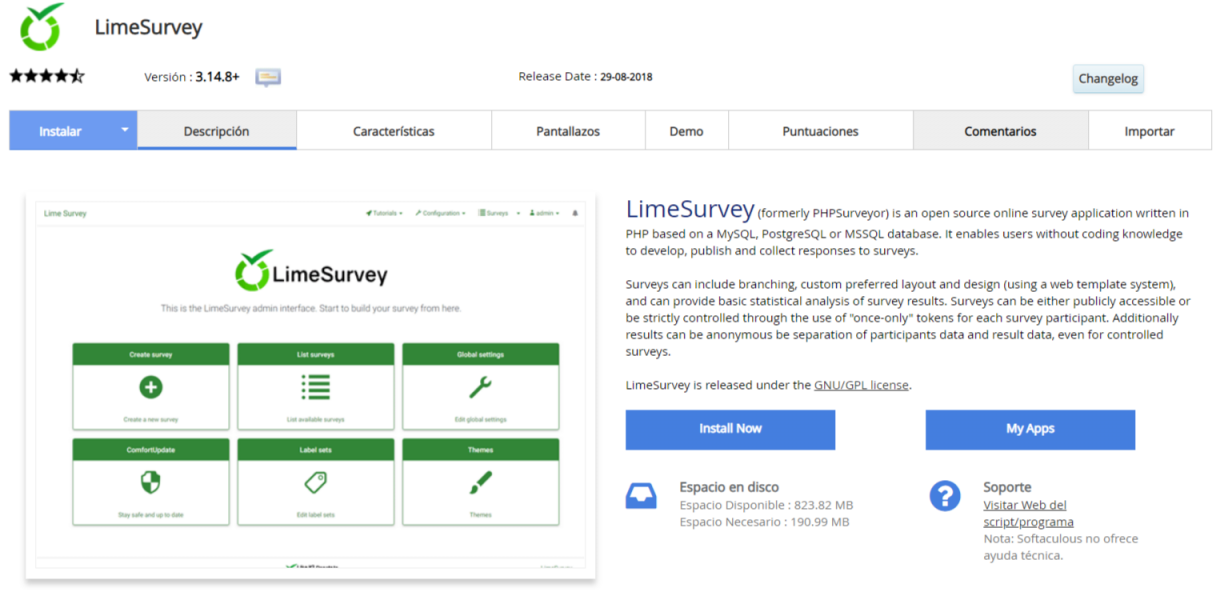Click the Release Date 29-08-2018 text
This screenshot has width=1226, height=590.
(x=585, y=76)
